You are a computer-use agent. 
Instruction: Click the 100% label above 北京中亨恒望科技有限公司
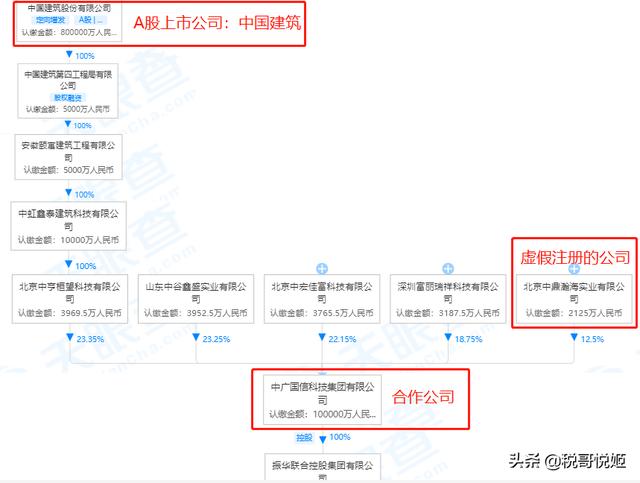point(86,266)
